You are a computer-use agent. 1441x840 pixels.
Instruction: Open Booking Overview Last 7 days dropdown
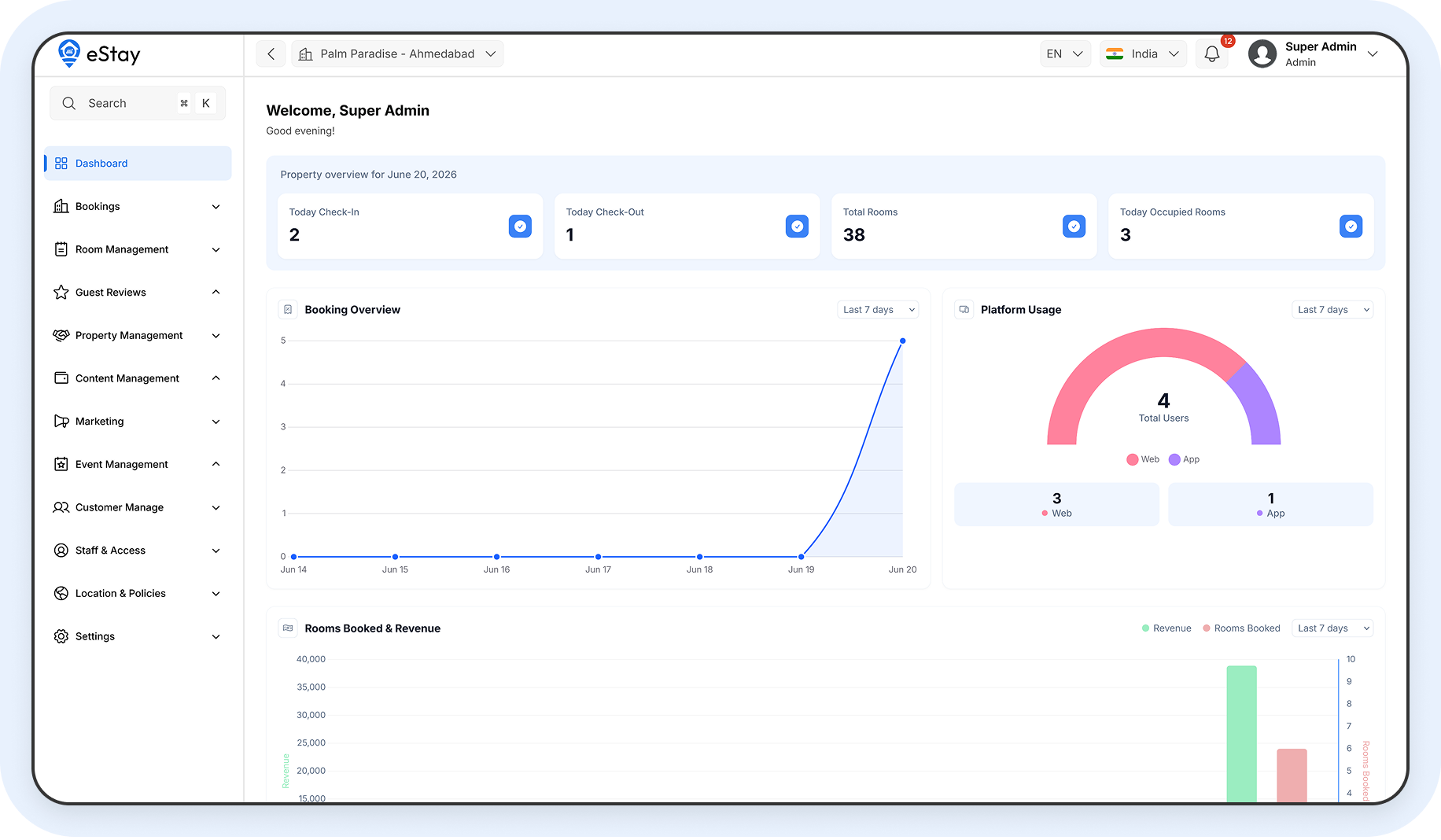coord(878,310)
